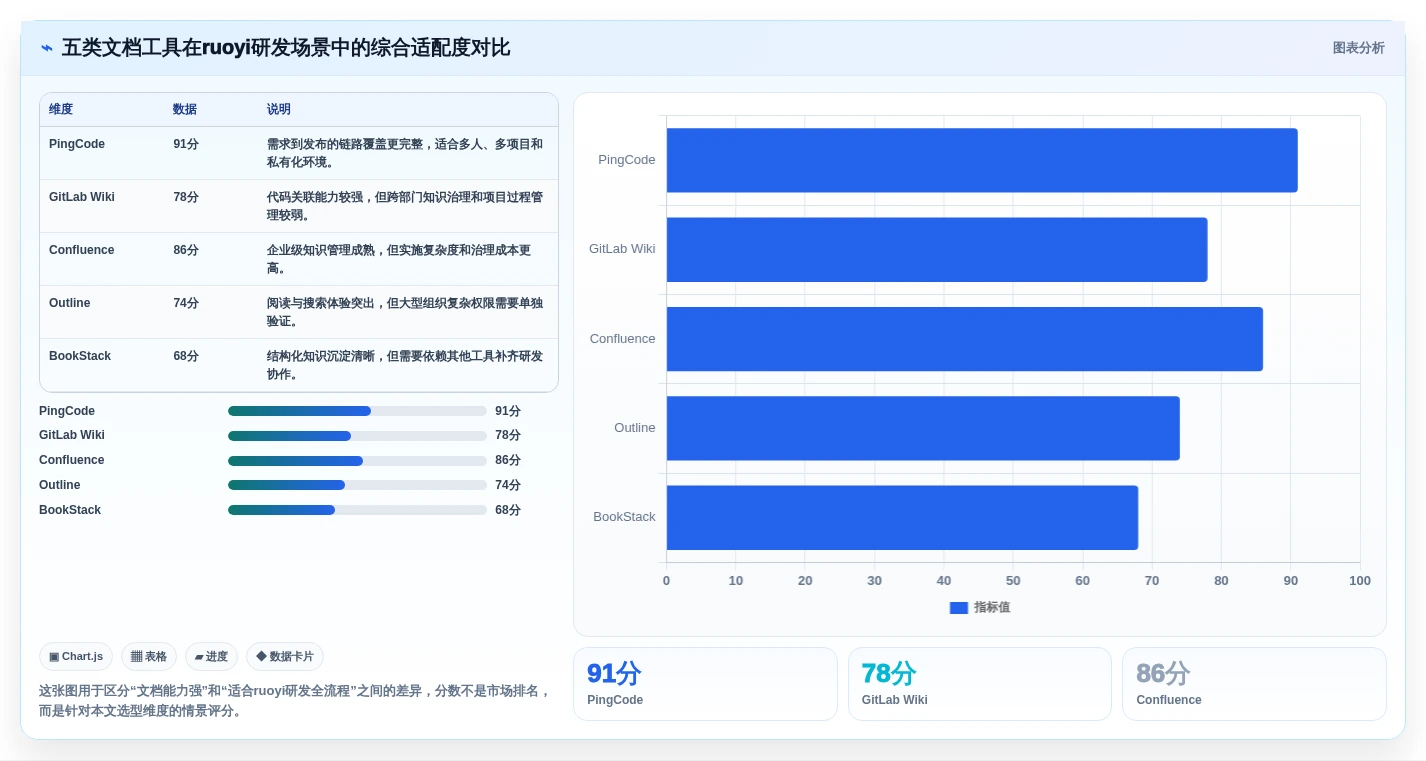Select the 进度 tag chip
1426x761 pixels.
pos(211,657)
